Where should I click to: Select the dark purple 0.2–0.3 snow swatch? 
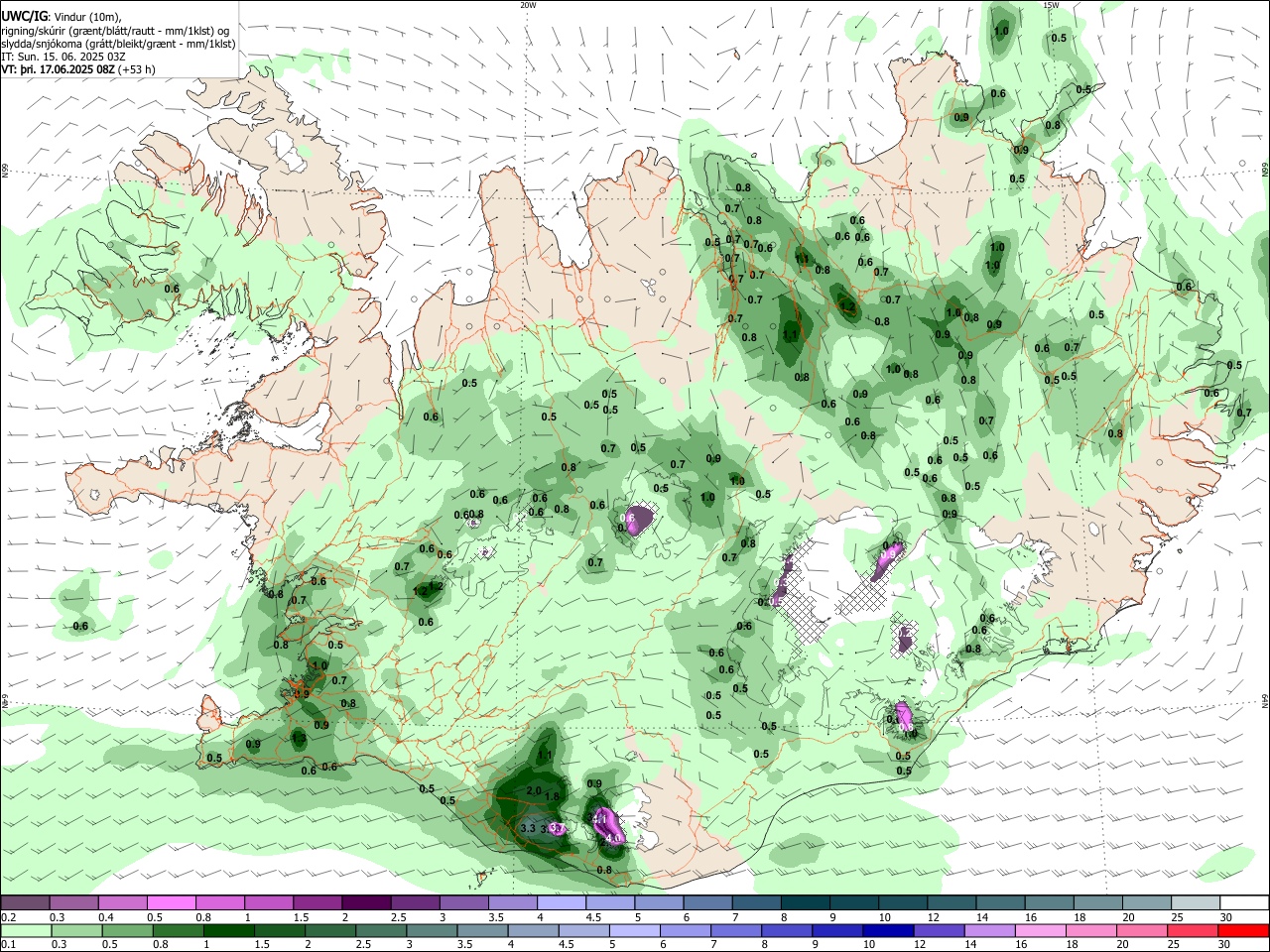pyautogui.click(x=25, y=902)
